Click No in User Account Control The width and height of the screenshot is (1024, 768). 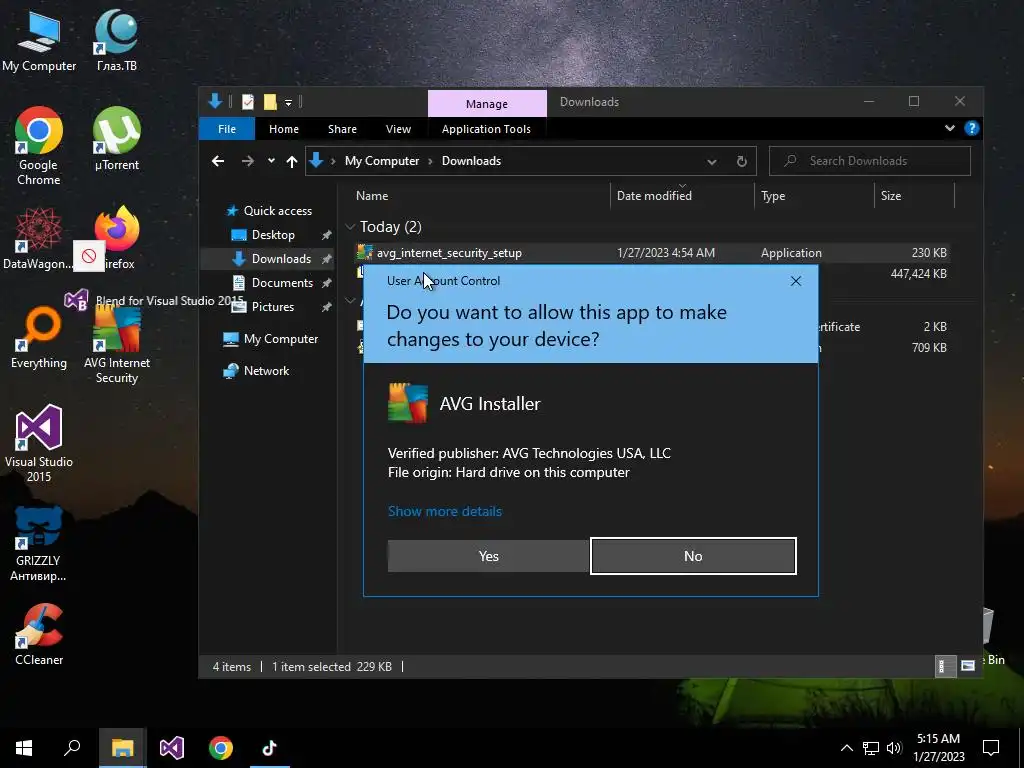(693, 556)
